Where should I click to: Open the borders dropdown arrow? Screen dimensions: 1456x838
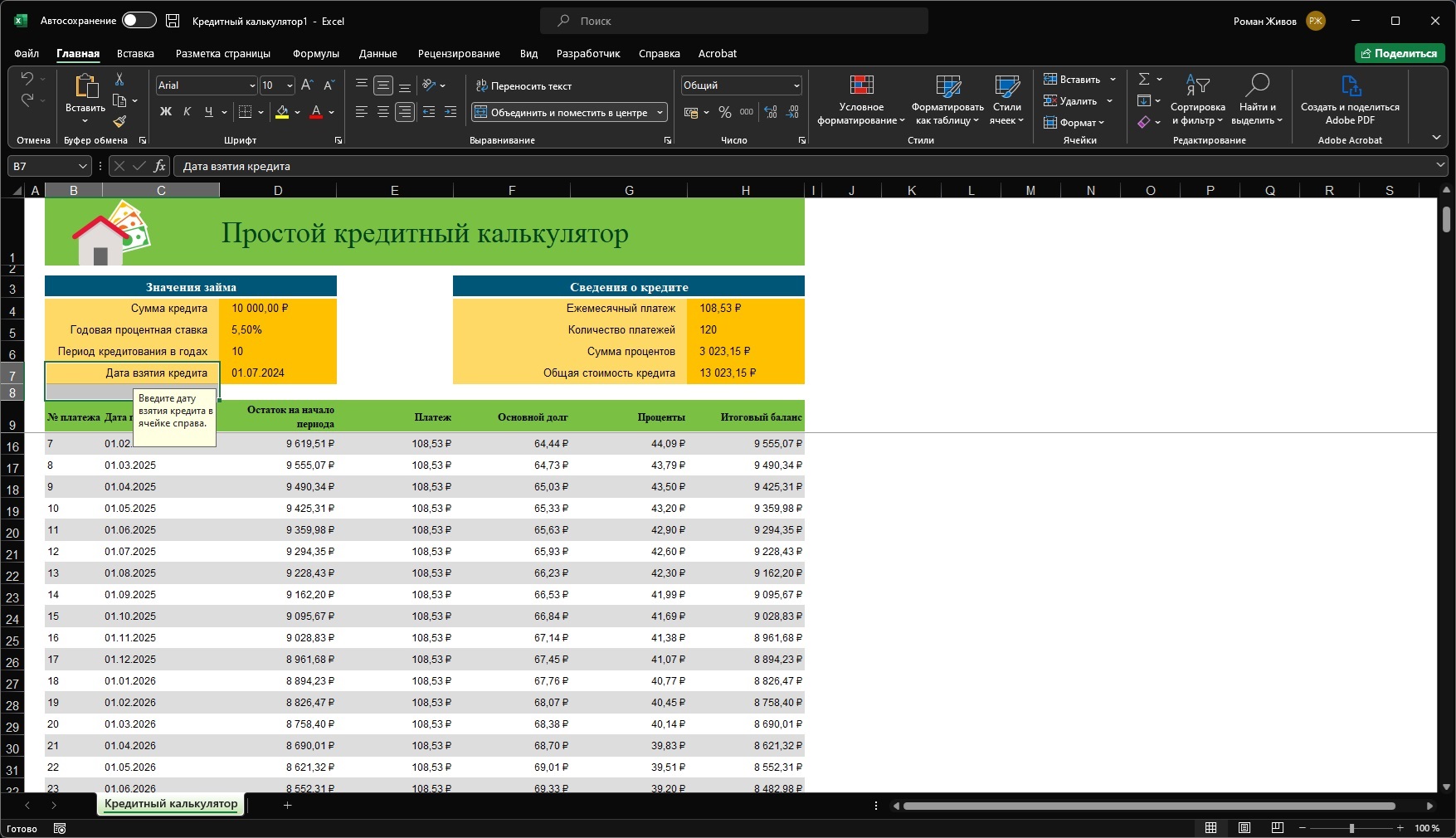coord(261,112)
